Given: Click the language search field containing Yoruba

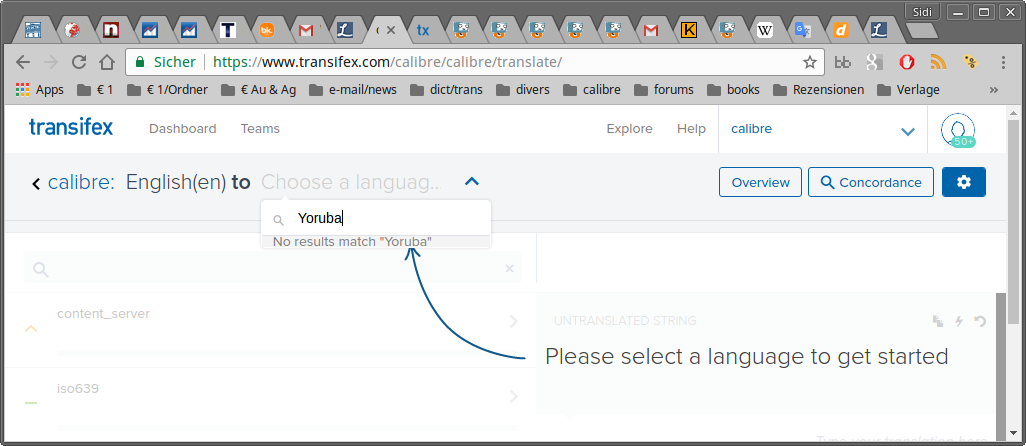Looking at the screenshot, I should click(x=376, y=218).
